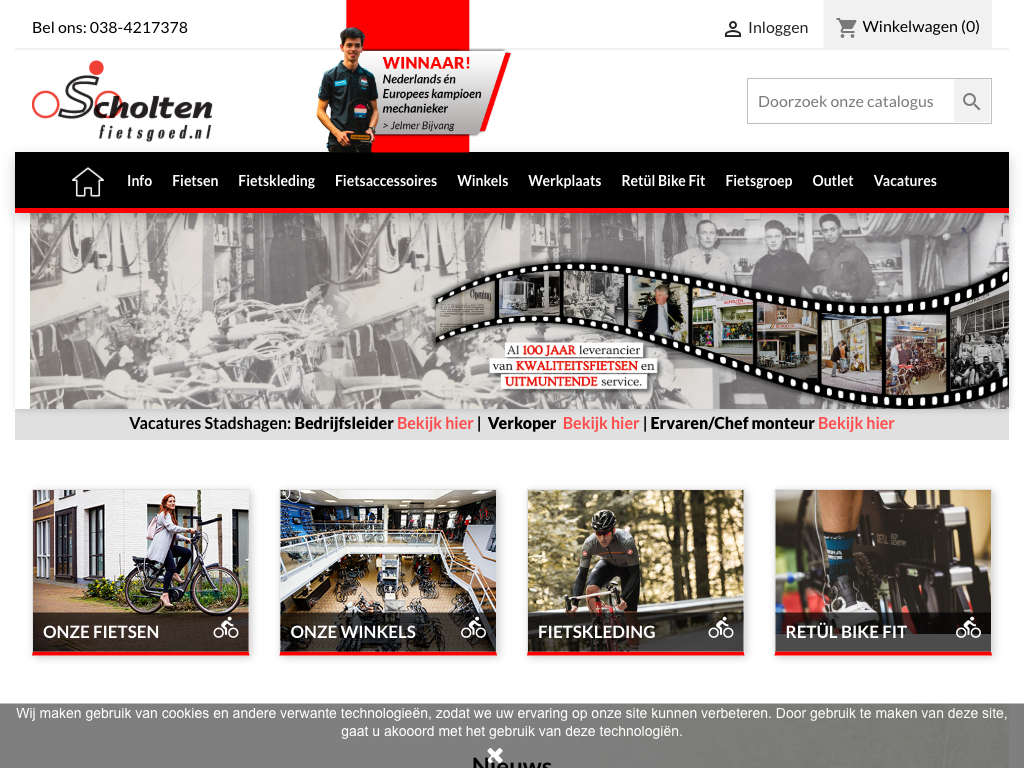Click Bekijk hier for Ervaren/Chef monteur vacancy
1024x768 pixels.
856,423
